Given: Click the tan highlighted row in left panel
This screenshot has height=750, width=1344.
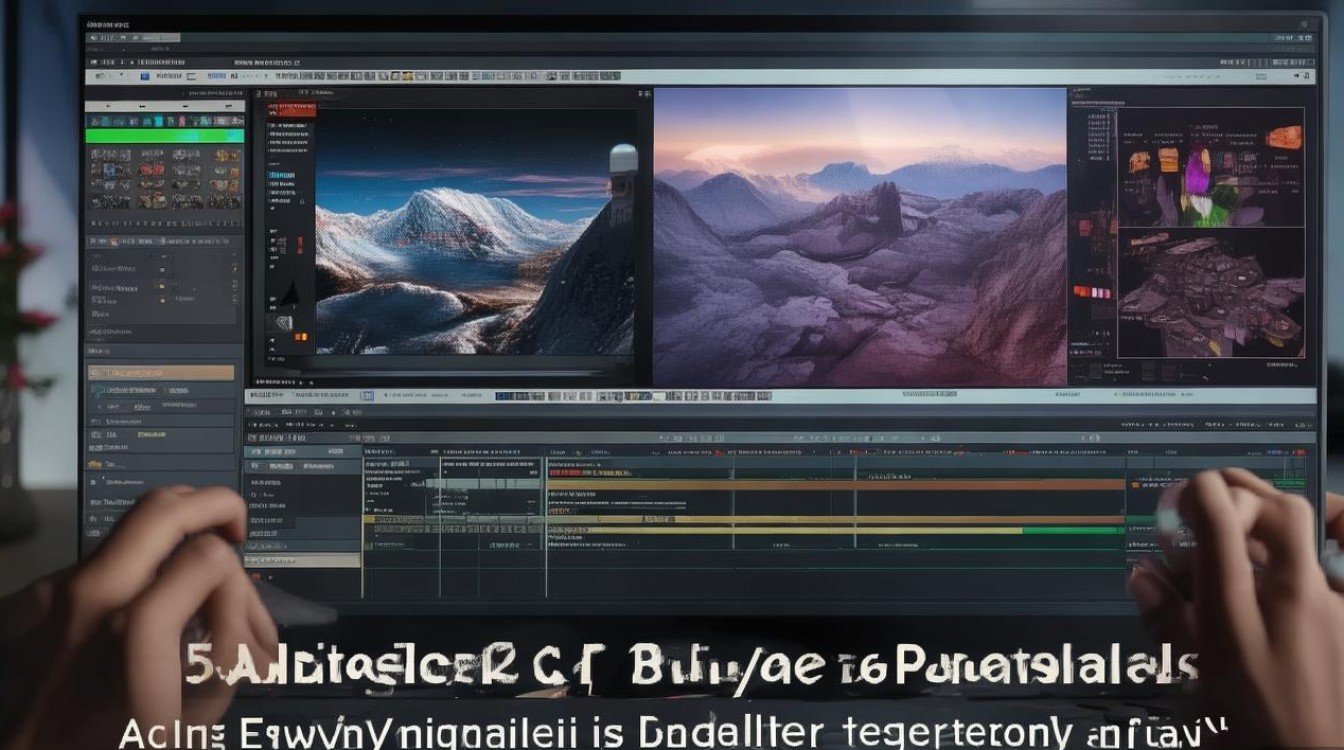Looking at the screenshot, I should (160, 372).
